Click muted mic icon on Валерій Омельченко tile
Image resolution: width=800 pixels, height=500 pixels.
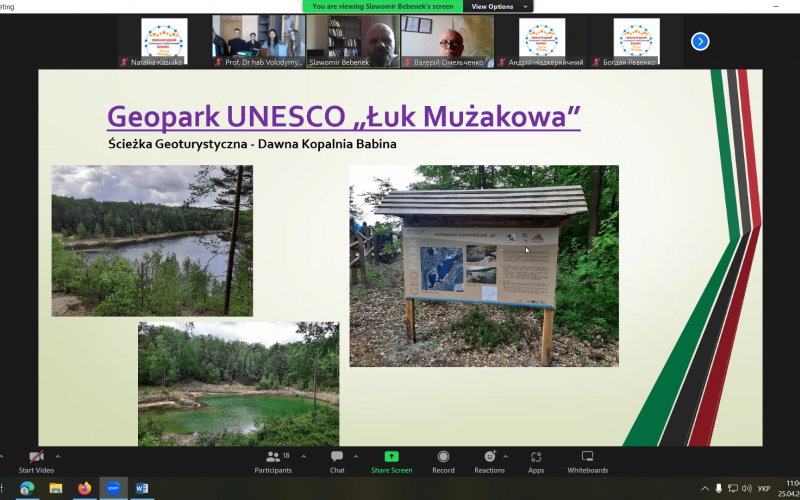407,62
